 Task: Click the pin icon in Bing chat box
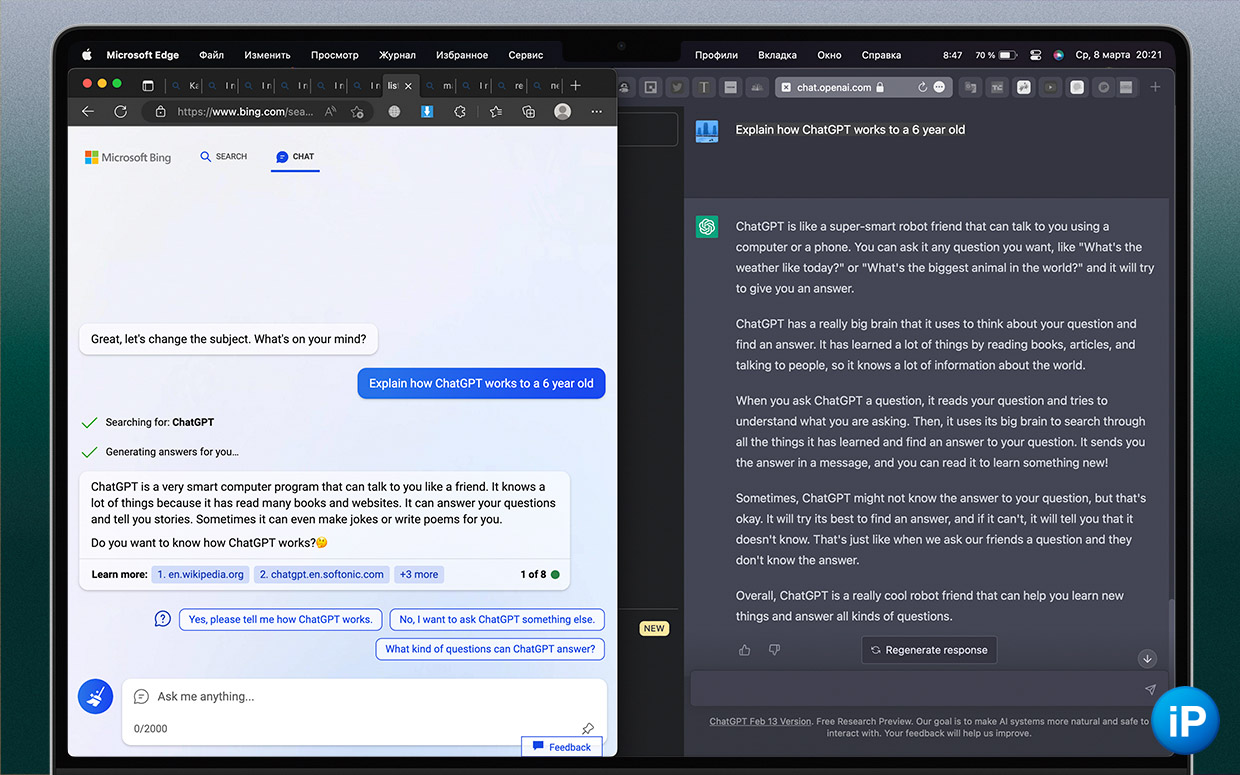coord(587,729)
